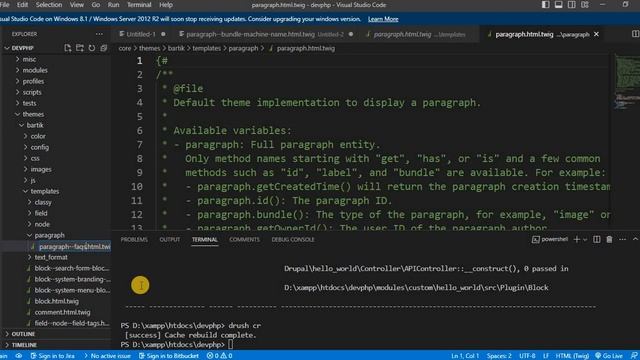Close the active paragraph.html.twig tab
This screenshot has height=360, width=640.
pyautogui.click(x=596, y=34)
